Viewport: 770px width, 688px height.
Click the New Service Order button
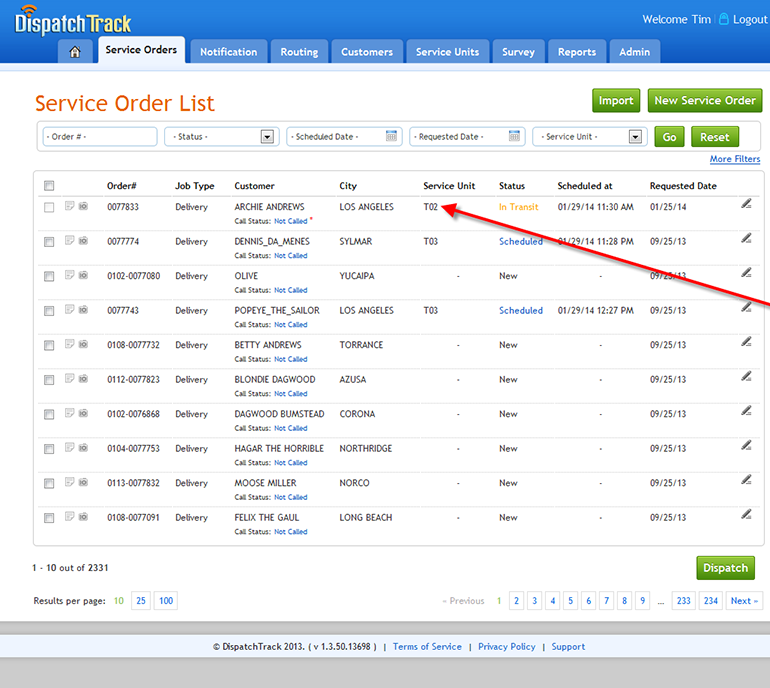point(704,100)
